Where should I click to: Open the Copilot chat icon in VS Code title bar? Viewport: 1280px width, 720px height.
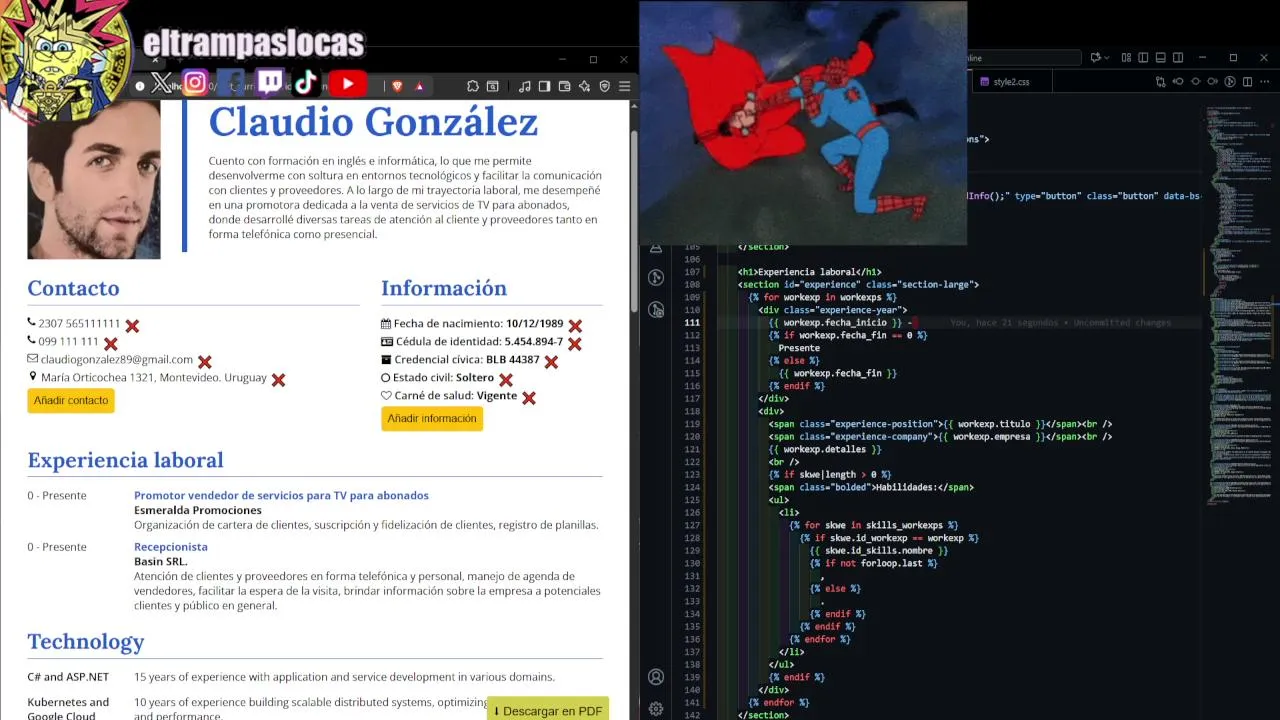click(1096, 58)
